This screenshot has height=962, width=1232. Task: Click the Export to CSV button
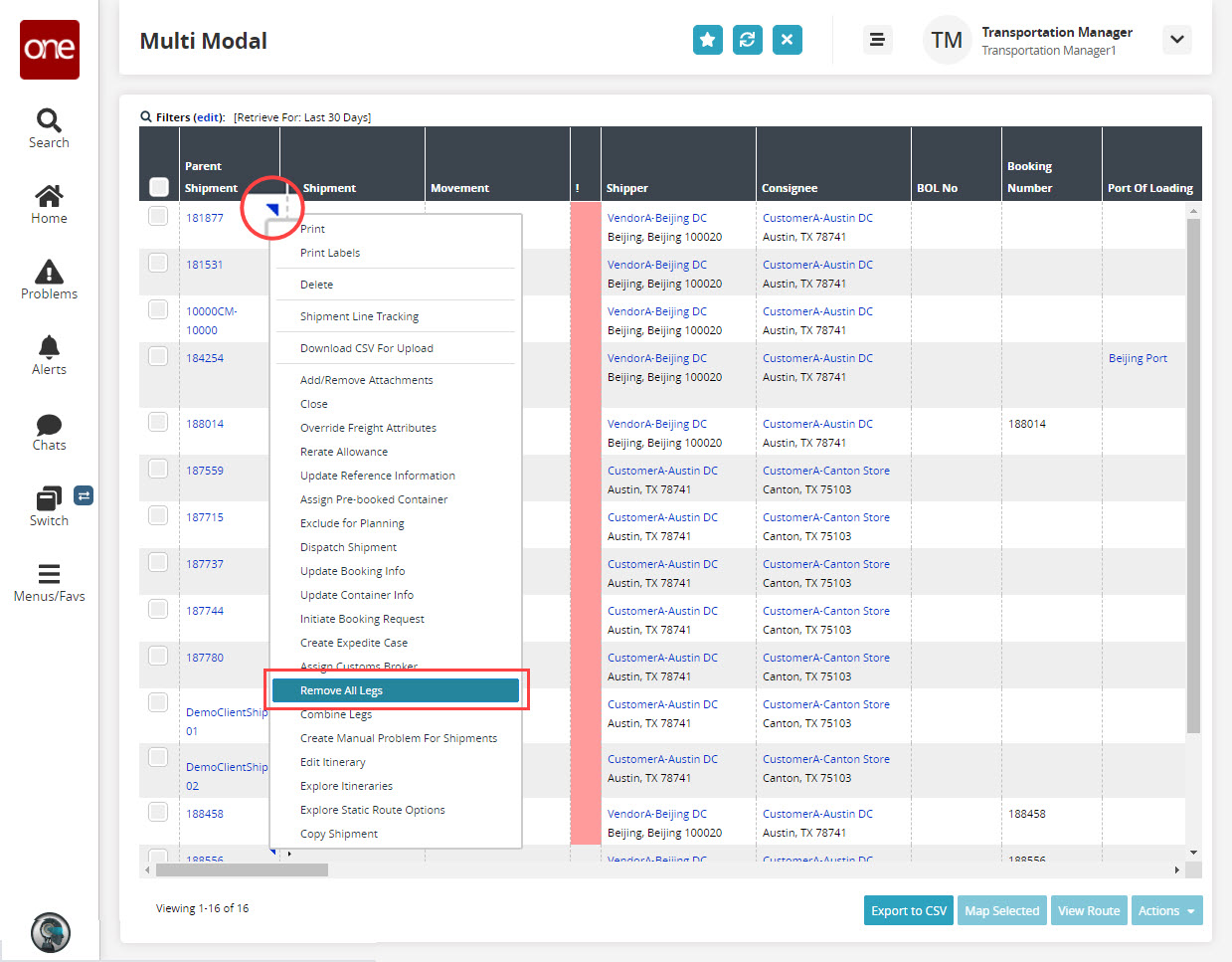click(x=908, y=910)
